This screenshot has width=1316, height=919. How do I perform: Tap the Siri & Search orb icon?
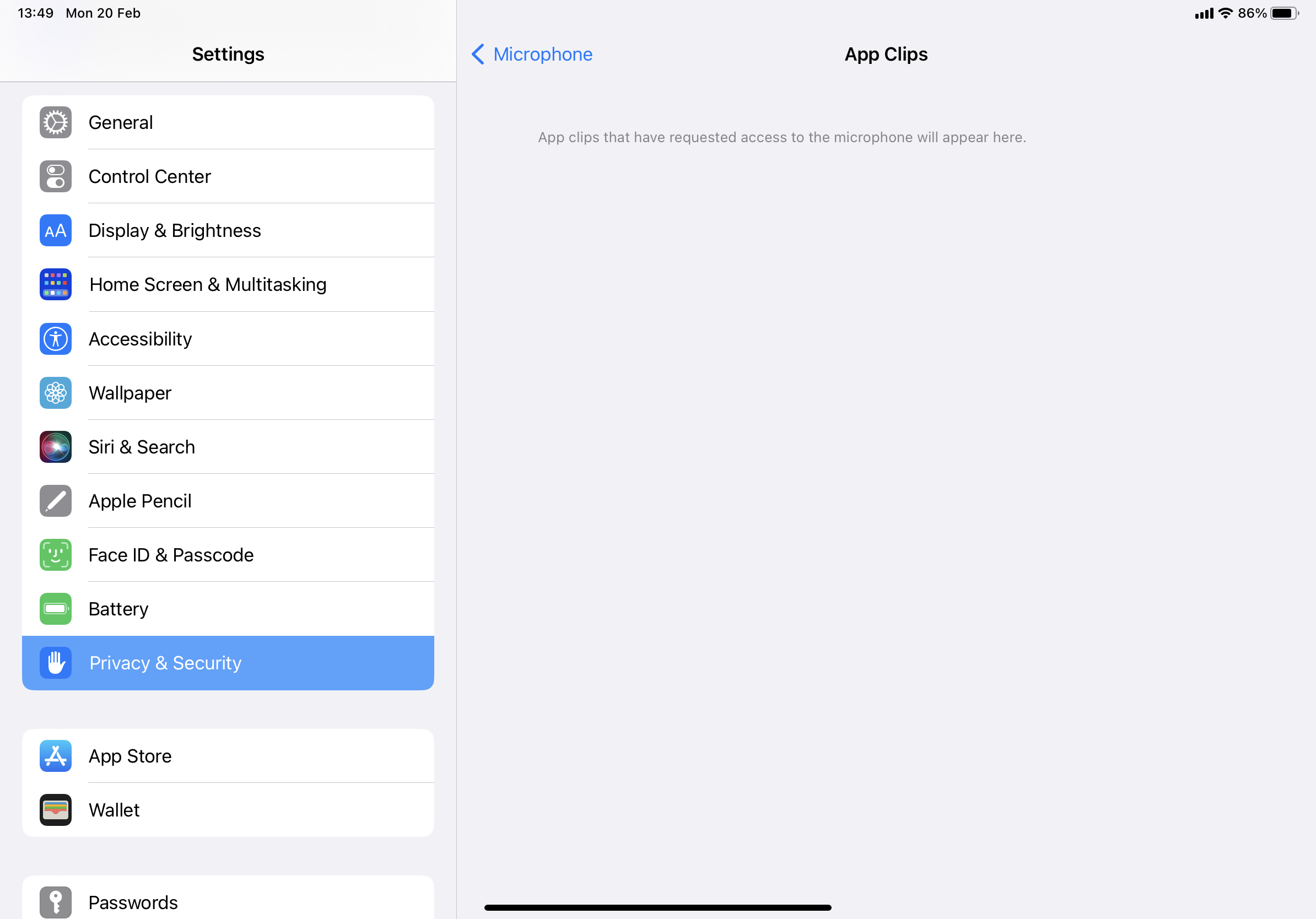coord(56,447)
